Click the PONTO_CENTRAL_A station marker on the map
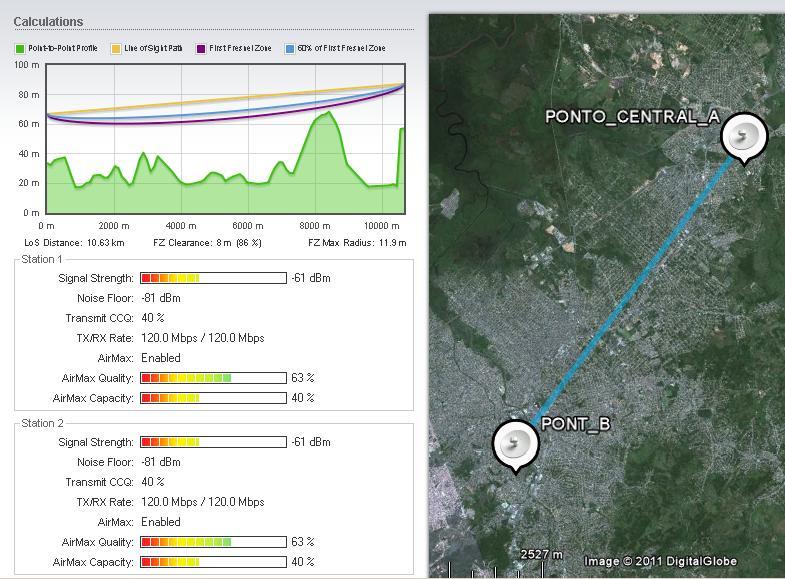785x579 pixels. pyautogui.click(x=743, y=137)
